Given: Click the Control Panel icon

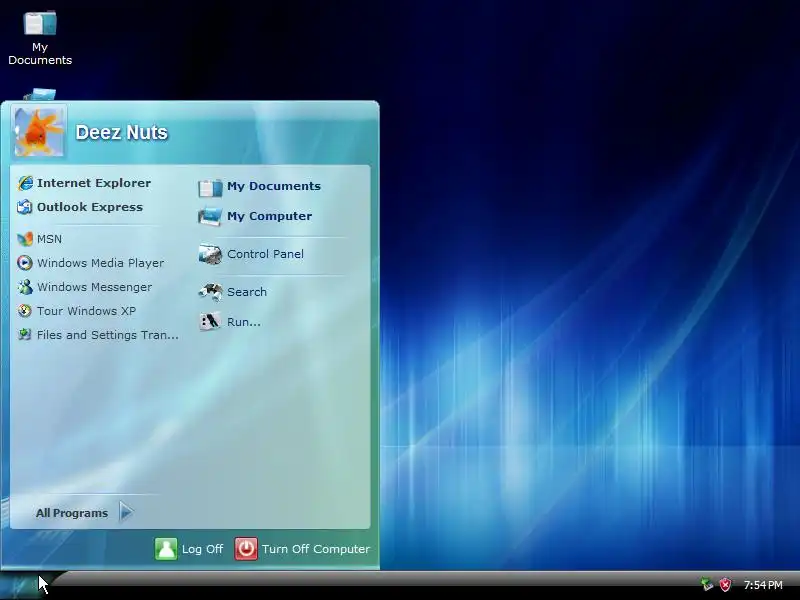Looking at the screenshot, I should [210, 254].
